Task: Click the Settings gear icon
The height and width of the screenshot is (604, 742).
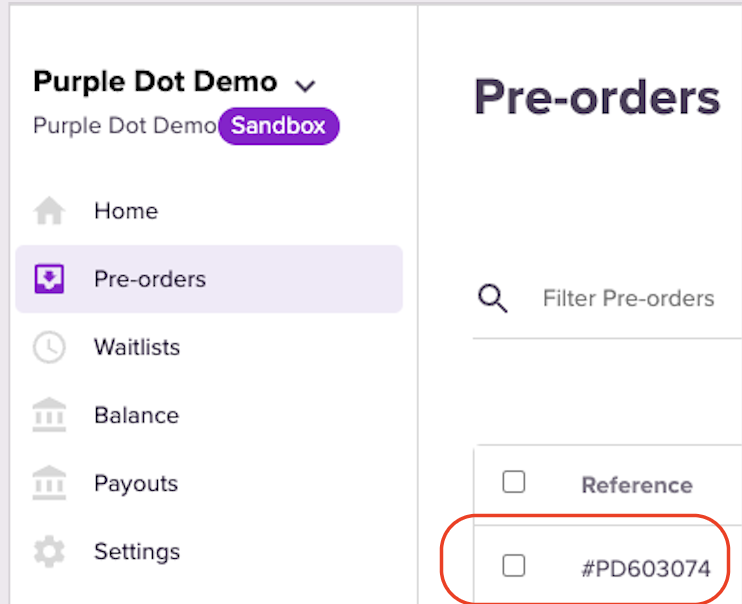Action: coord(49,551)
